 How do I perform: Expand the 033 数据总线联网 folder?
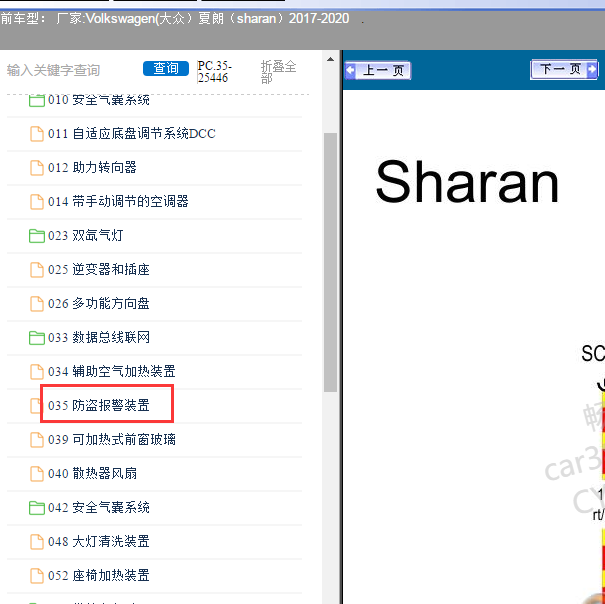point(99,338)
